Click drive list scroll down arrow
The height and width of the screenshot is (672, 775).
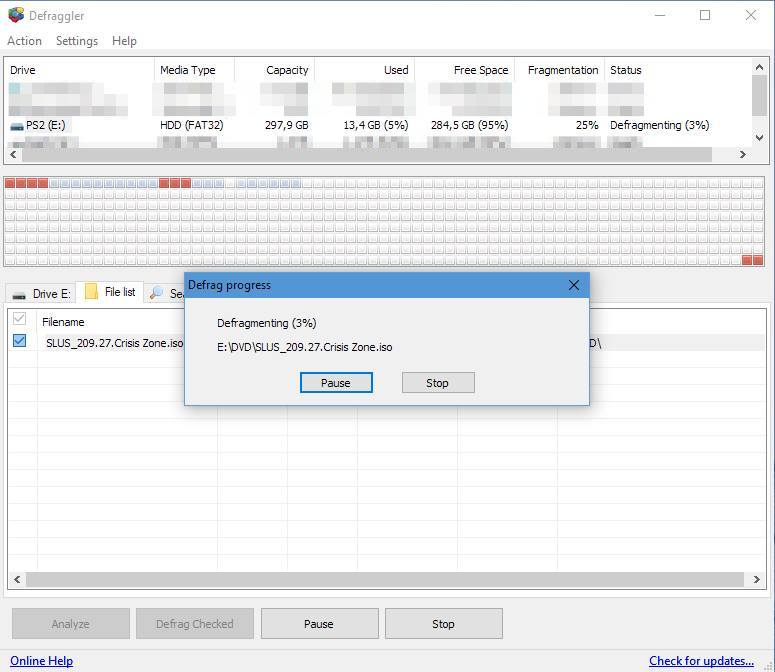759,138
